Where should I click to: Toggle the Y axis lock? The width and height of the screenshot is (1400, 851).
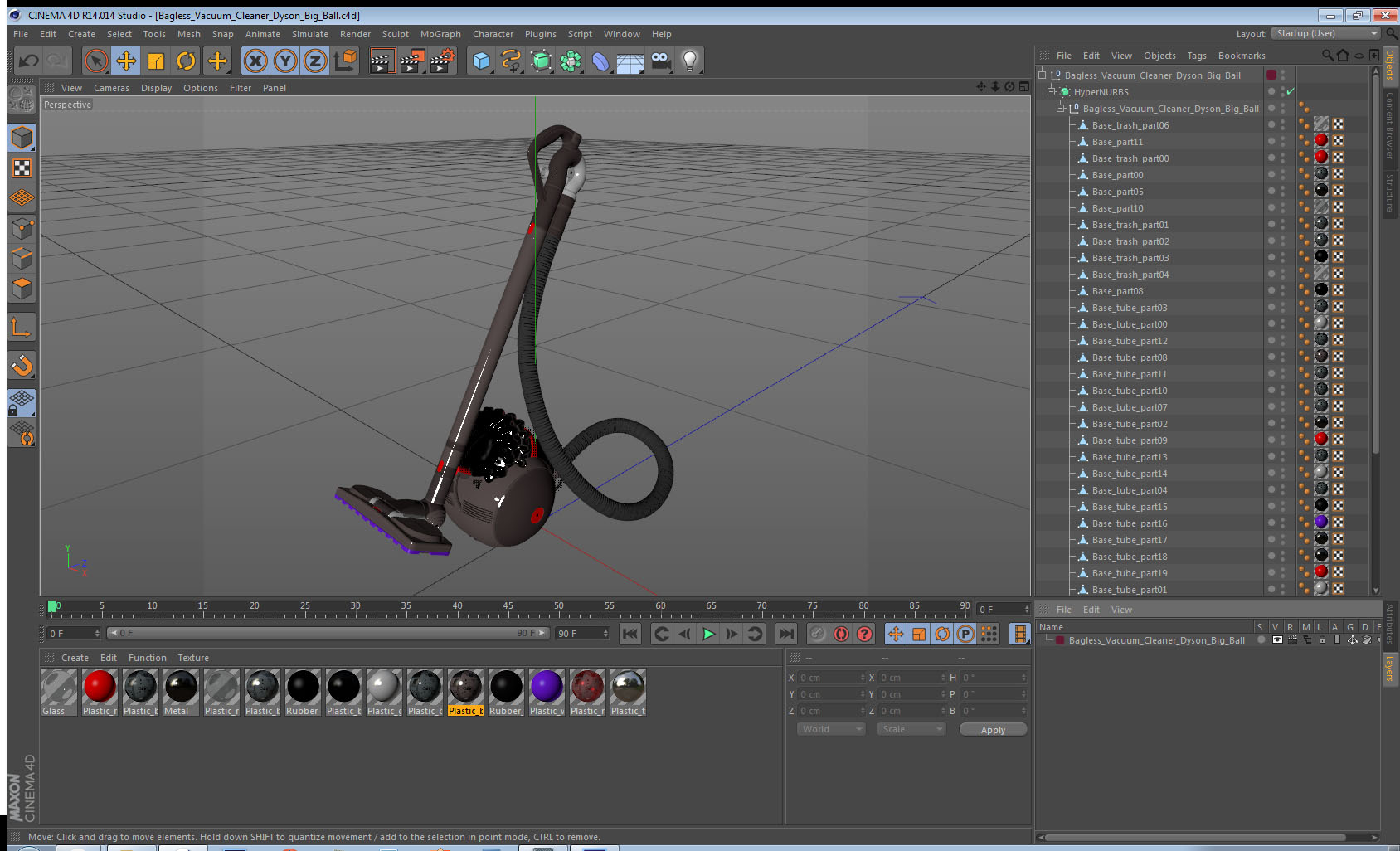(285, 61)
